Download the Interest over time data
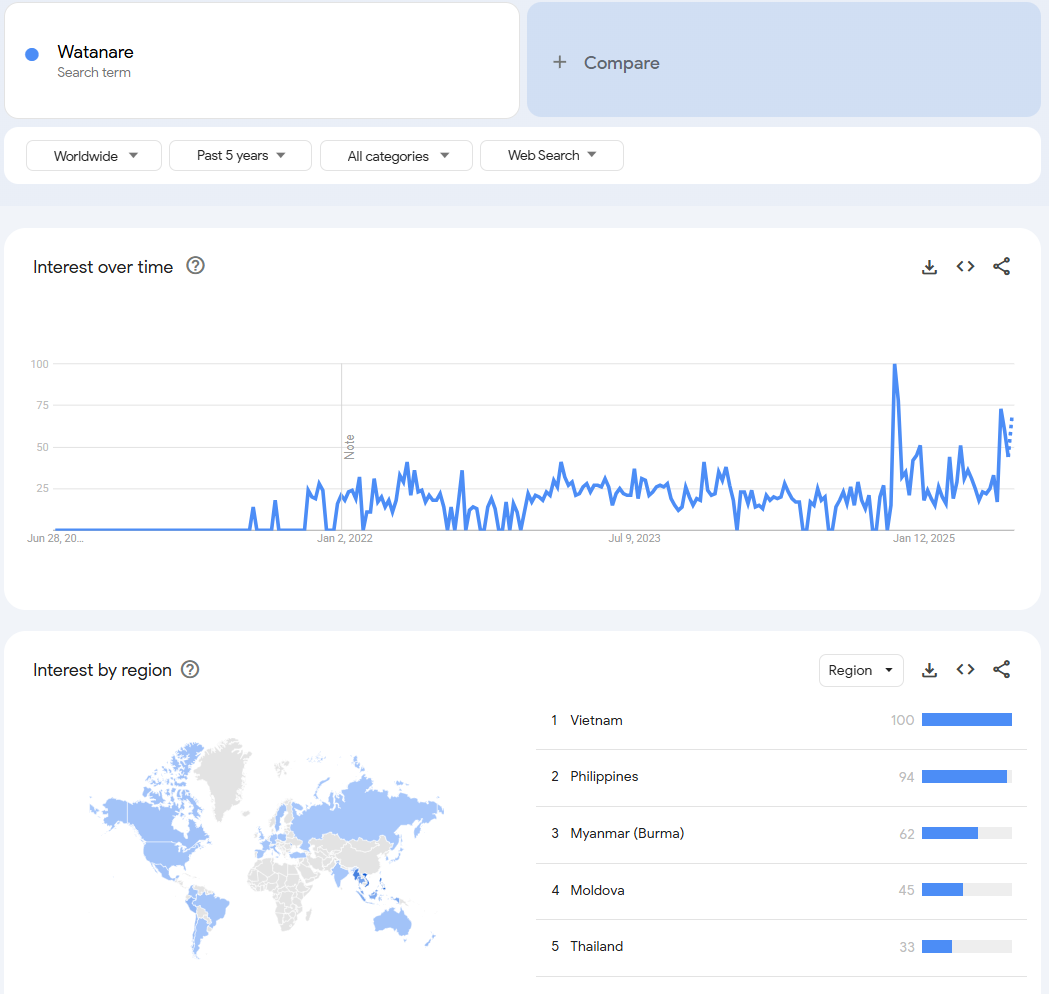Screen dimensions: 1049x994 coord(929,267)
